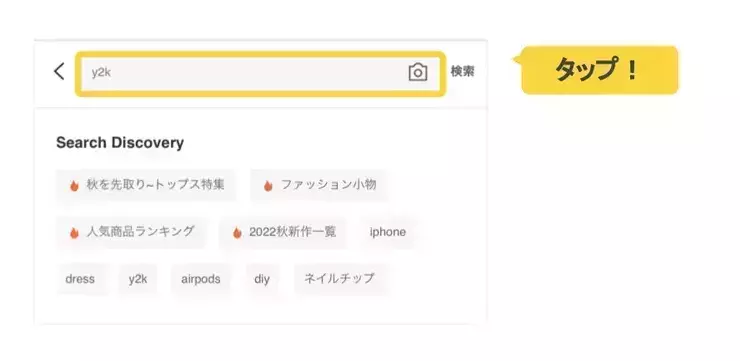Focus the y2k search input field
This screenshot has height=361, width=740.
(261, 73)
